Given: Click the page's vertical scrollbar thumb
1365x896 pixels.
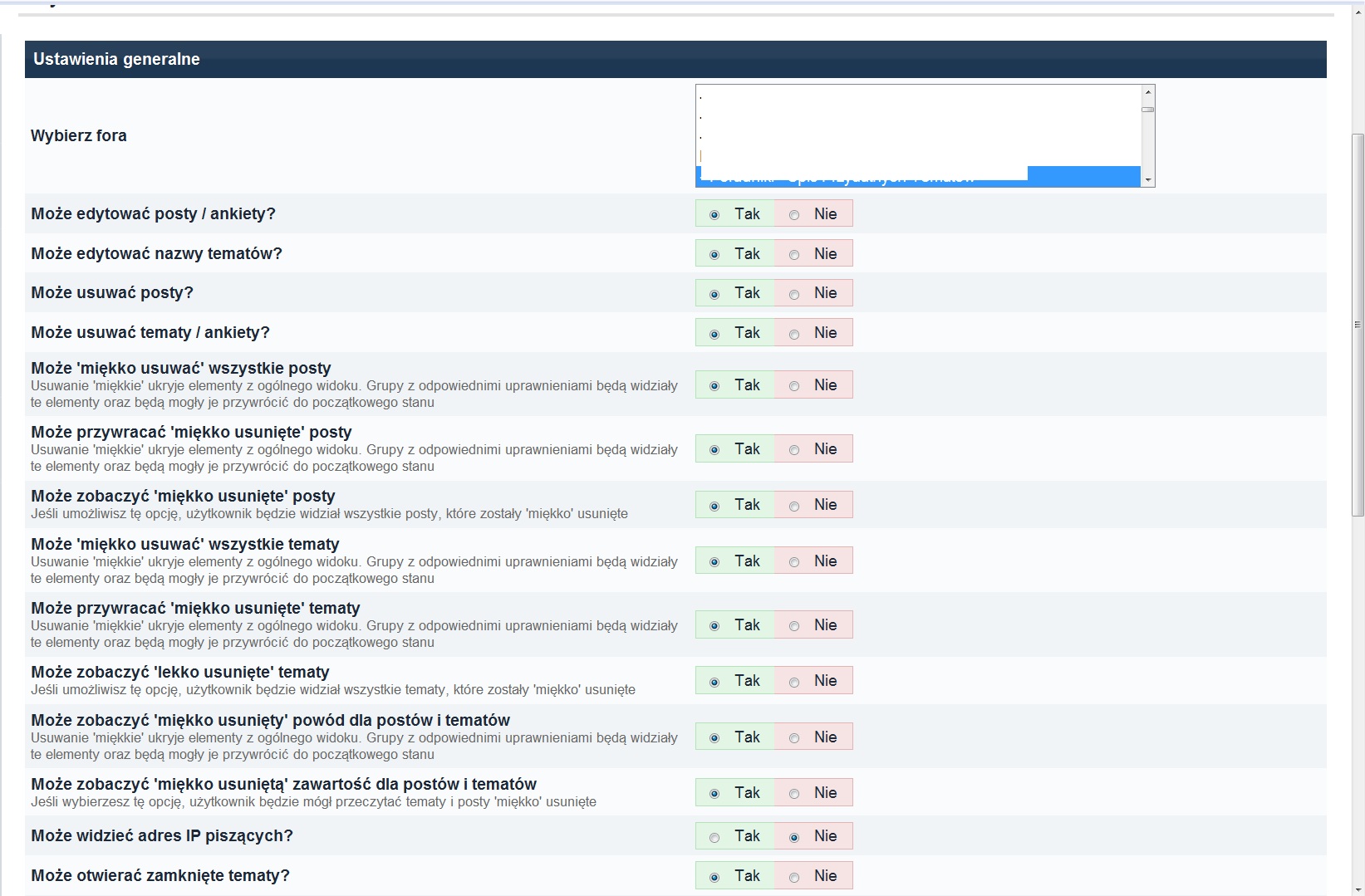Looking at the screenshot, I should (1358, 324).
